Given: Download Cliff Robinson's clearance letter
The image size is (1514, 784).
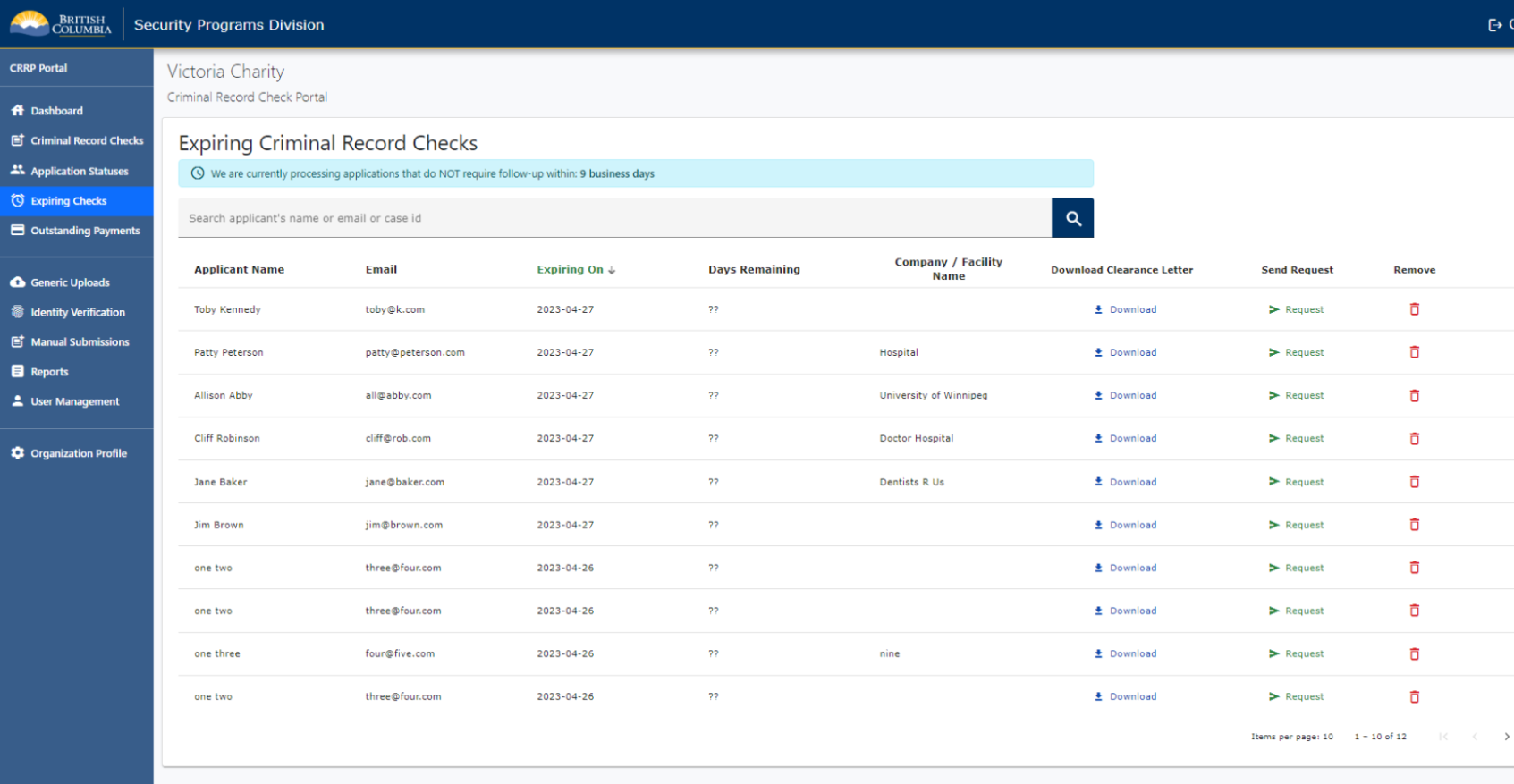Looking at the screenshot, I should click(x=1125, y=439).
